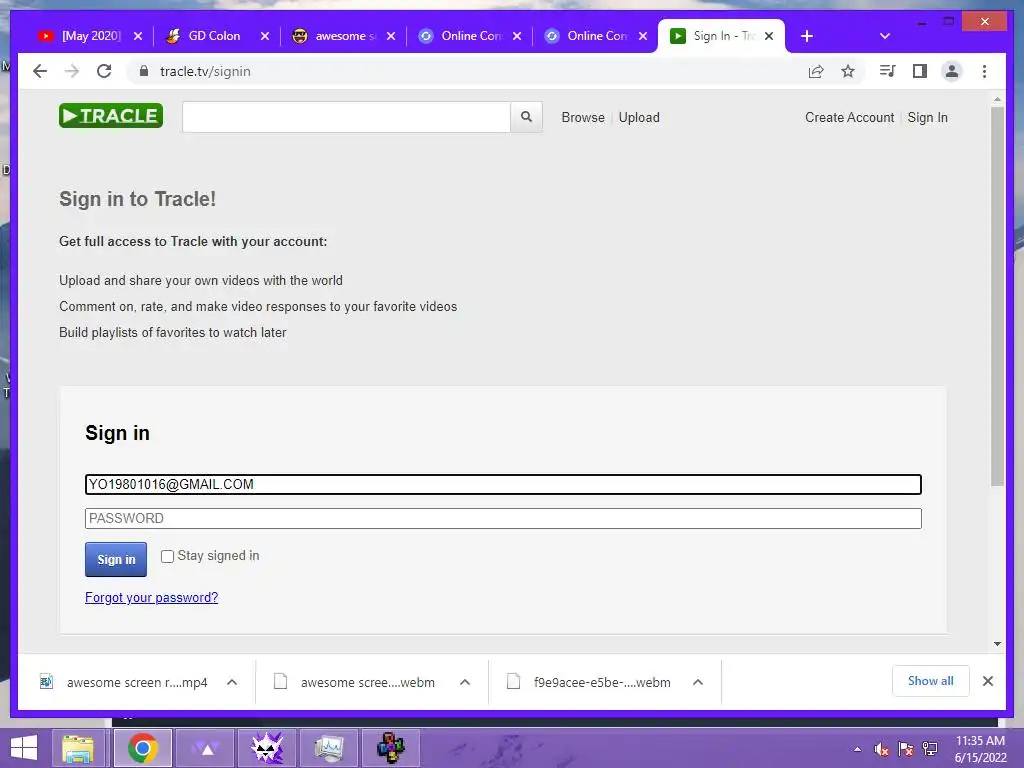Expand options for awesome screen mp4 download

232,682
